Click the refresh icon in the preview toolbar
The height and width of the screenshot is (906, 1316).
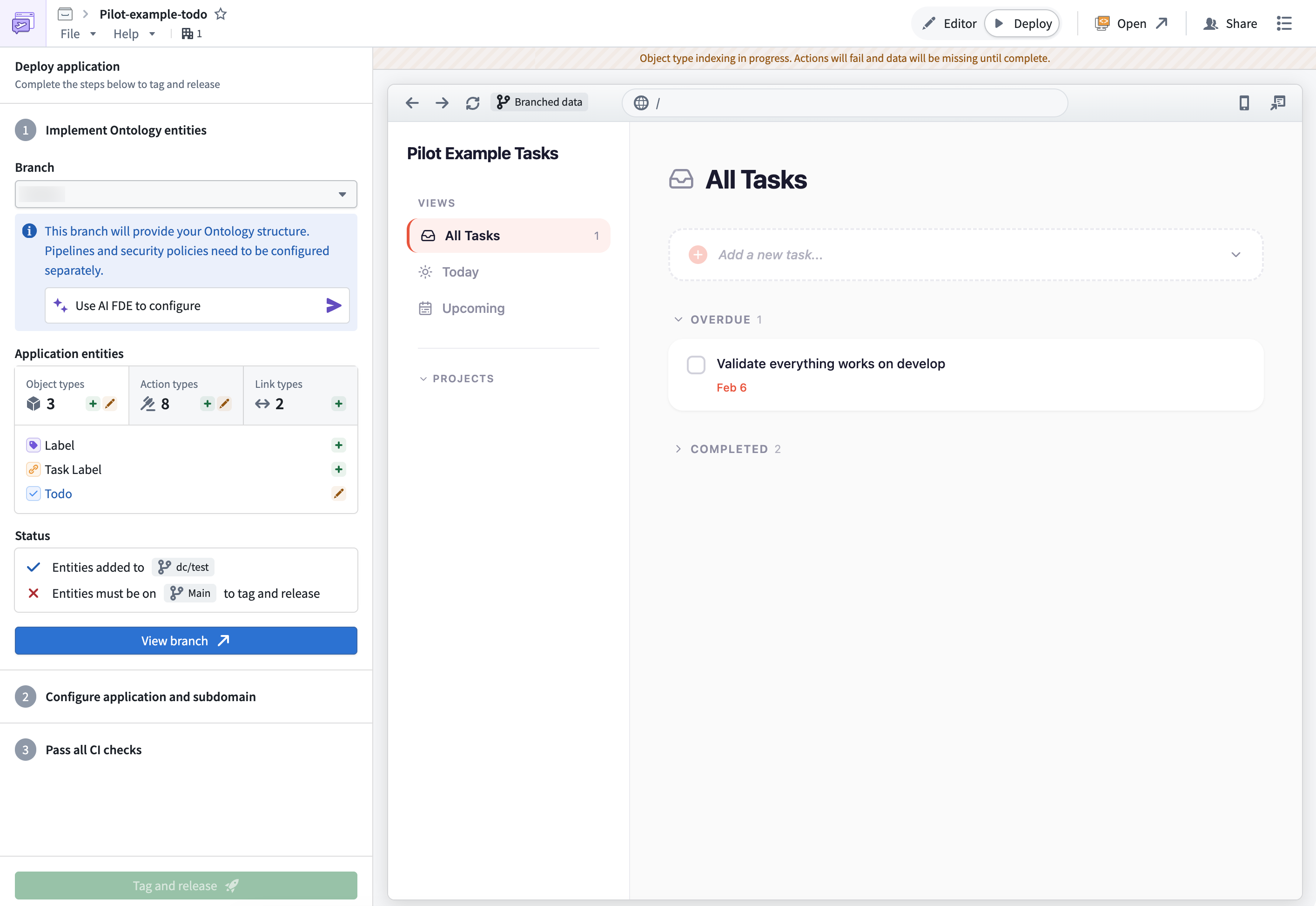pos(473,103)
